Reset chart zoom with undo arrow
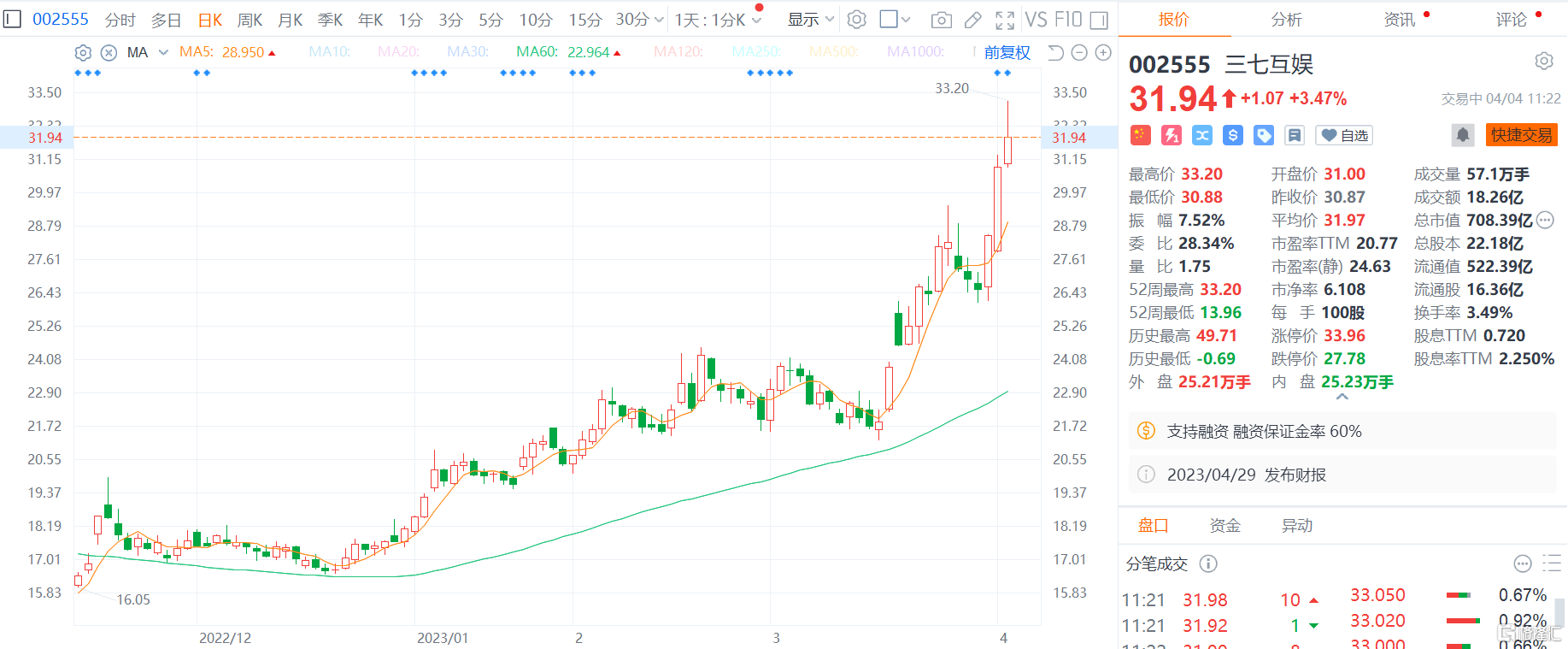 tap(1055, 53)
